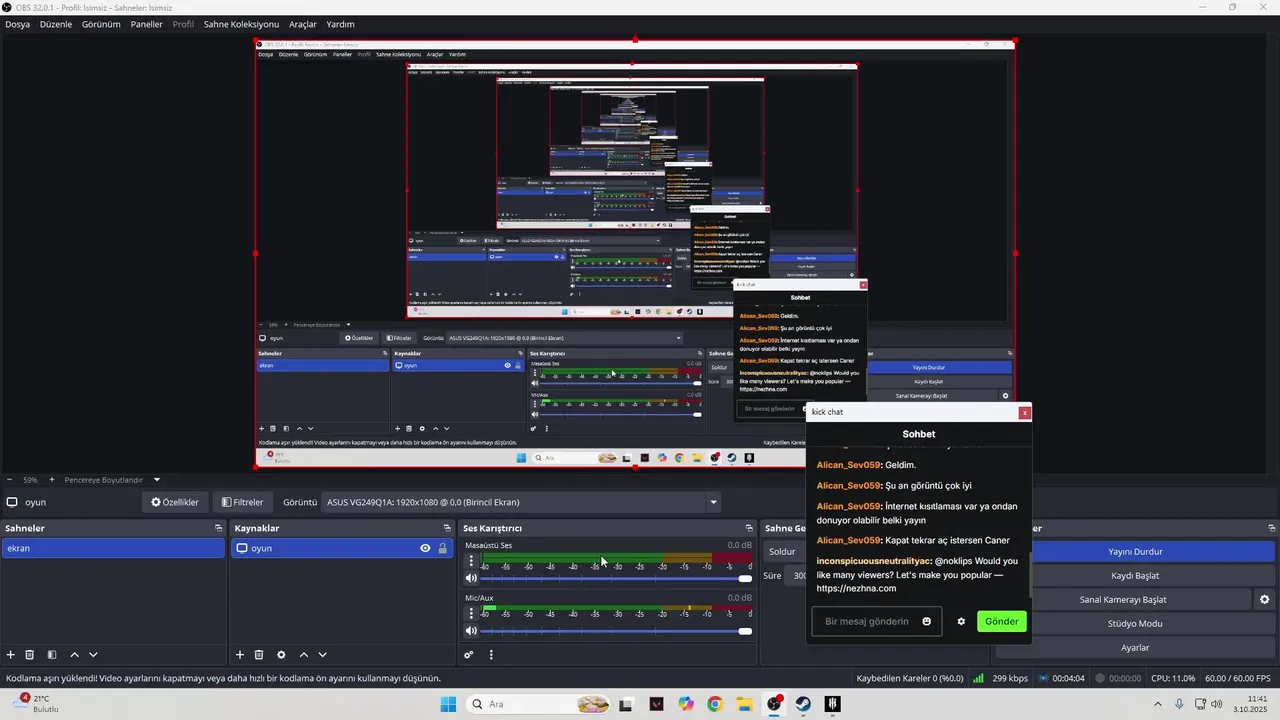Open emoji picker in chat message box

coord(926,621)
